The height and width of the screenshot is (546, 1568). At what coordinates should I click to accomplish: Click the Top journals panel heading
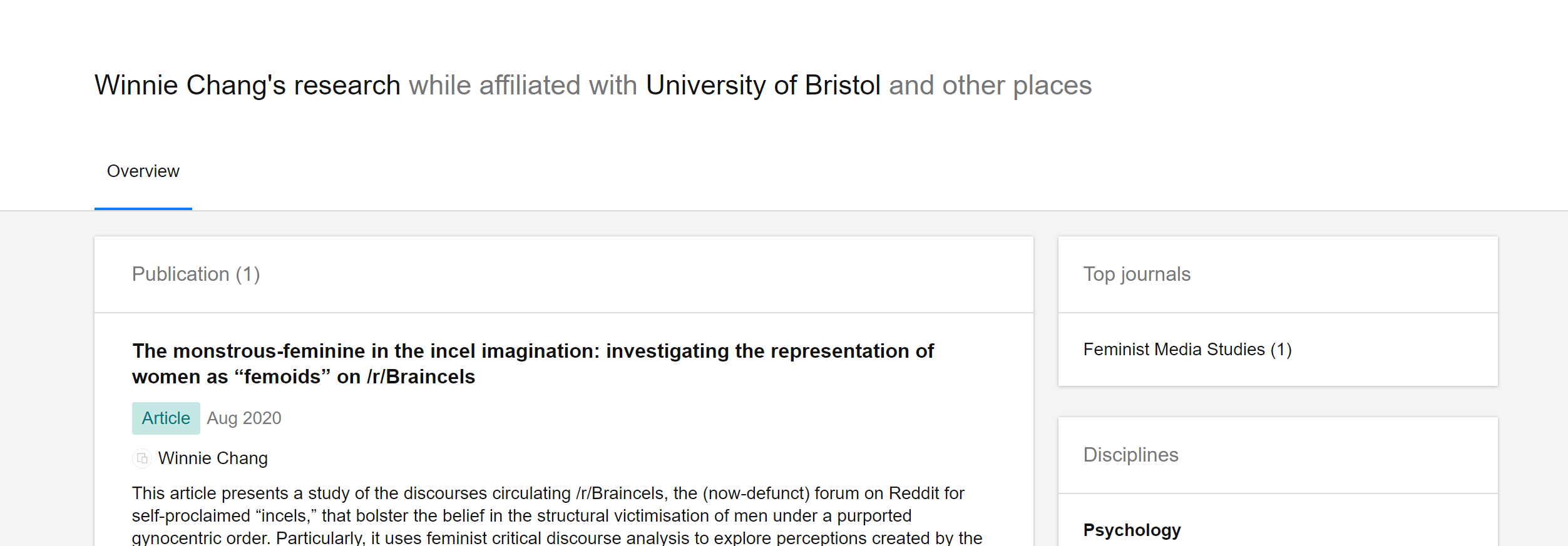pyautogui.click(x=1137, y=274)
